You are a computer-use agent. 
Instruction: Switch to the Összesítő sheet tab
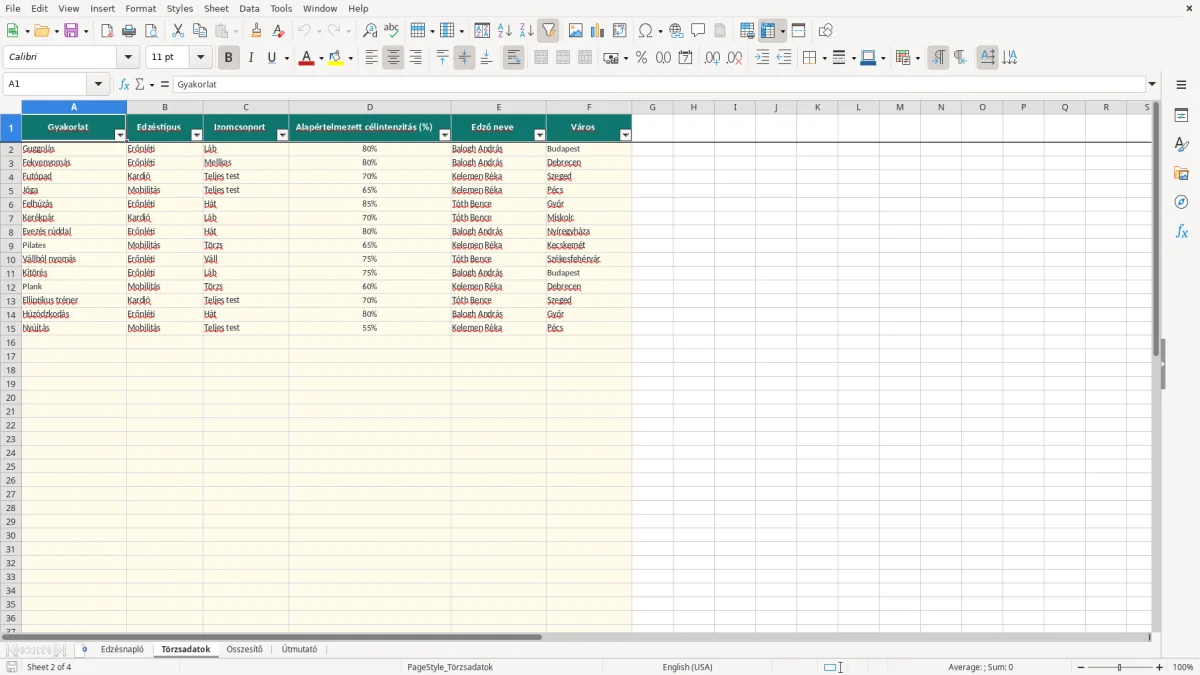point(244,649)
